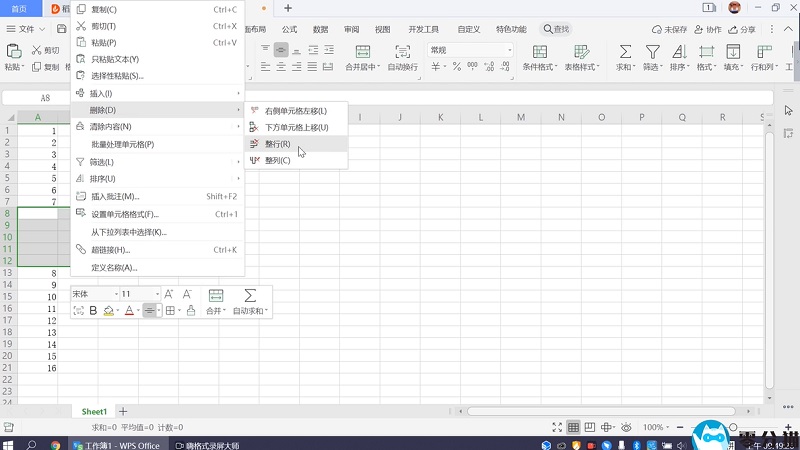Click the 合并 merge cells icon in mini toolbar
This screenshot has height=450, width=800.
(x=215, y=295)
